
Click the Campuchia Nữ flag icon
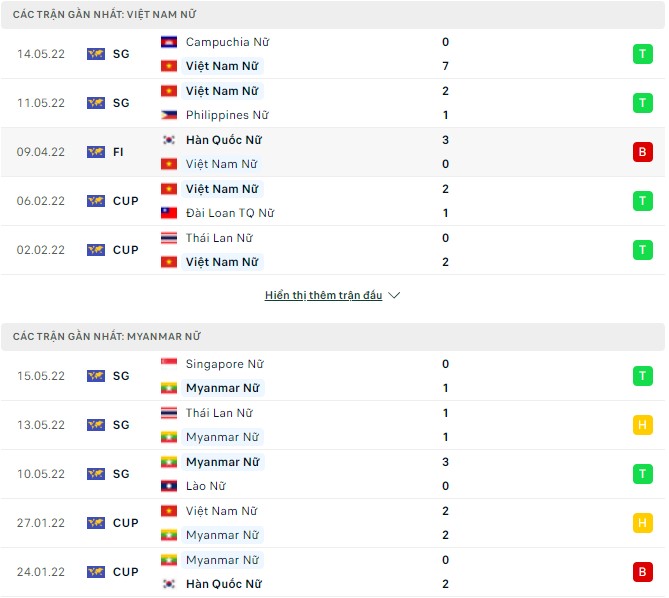[169, 42]
